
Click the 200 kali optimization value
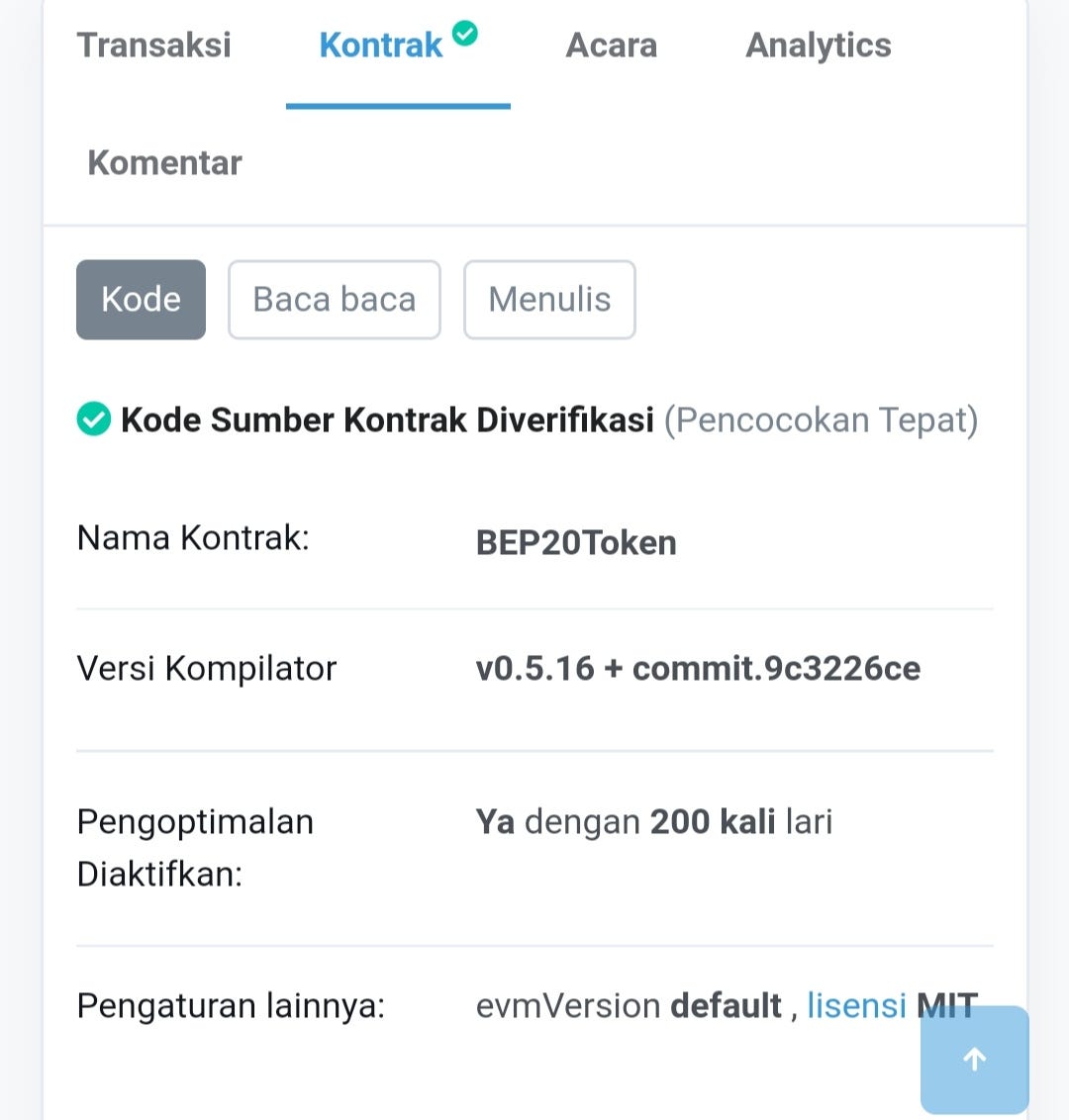(713, 821)
